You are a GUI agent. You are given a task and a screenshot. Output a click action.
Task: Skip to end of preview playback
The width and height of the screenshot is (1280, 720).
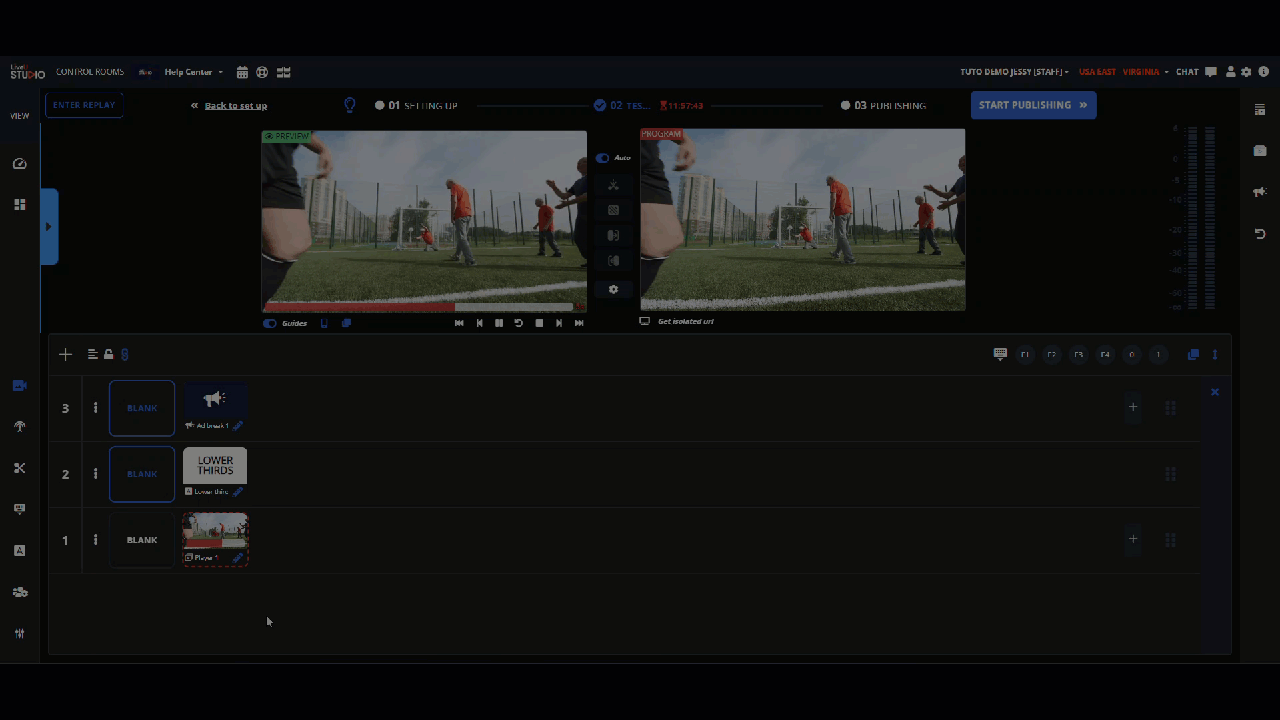click(x=579, y=323)
